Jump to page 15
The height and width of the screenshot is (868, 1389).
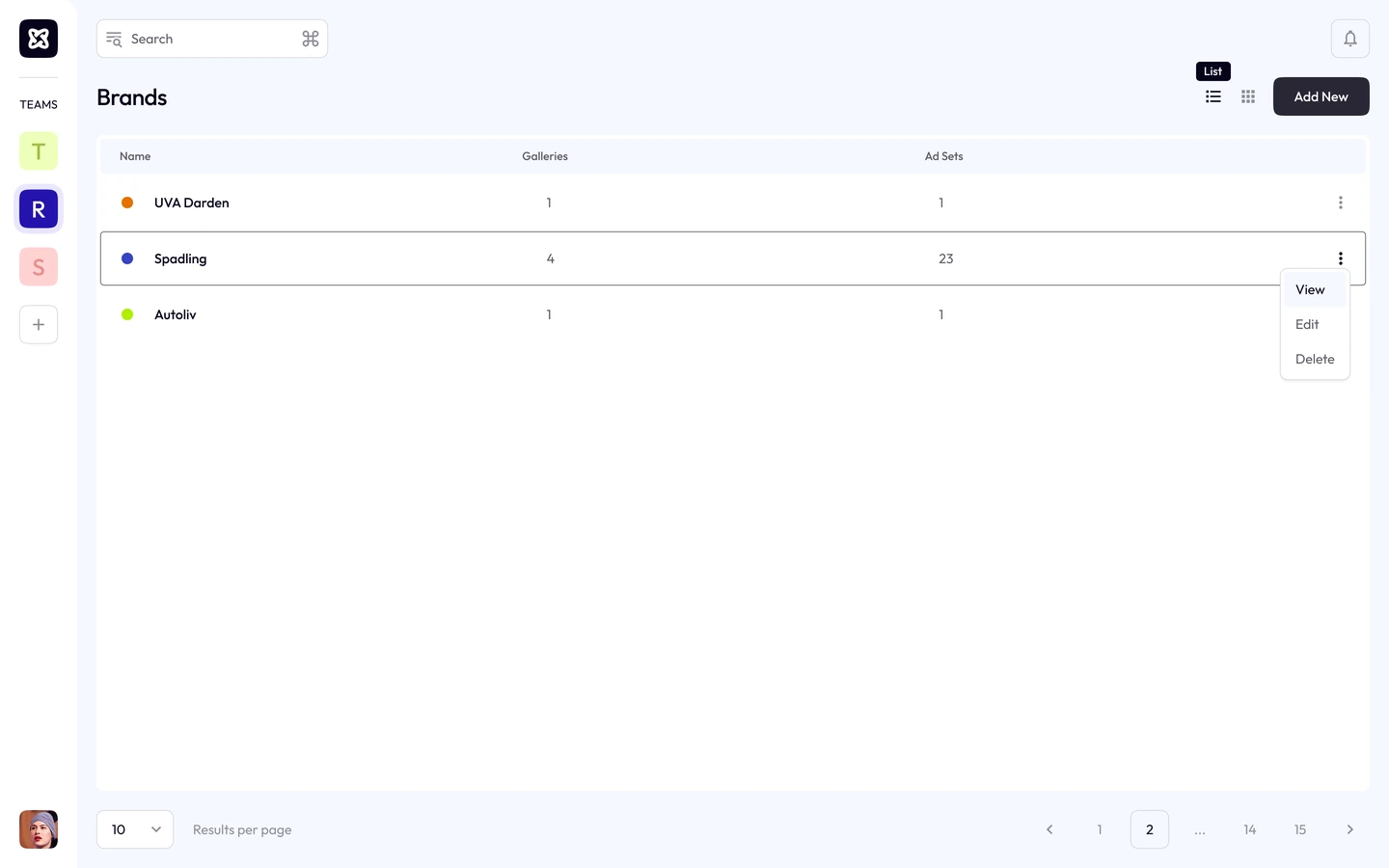(x=1299, y=829)
